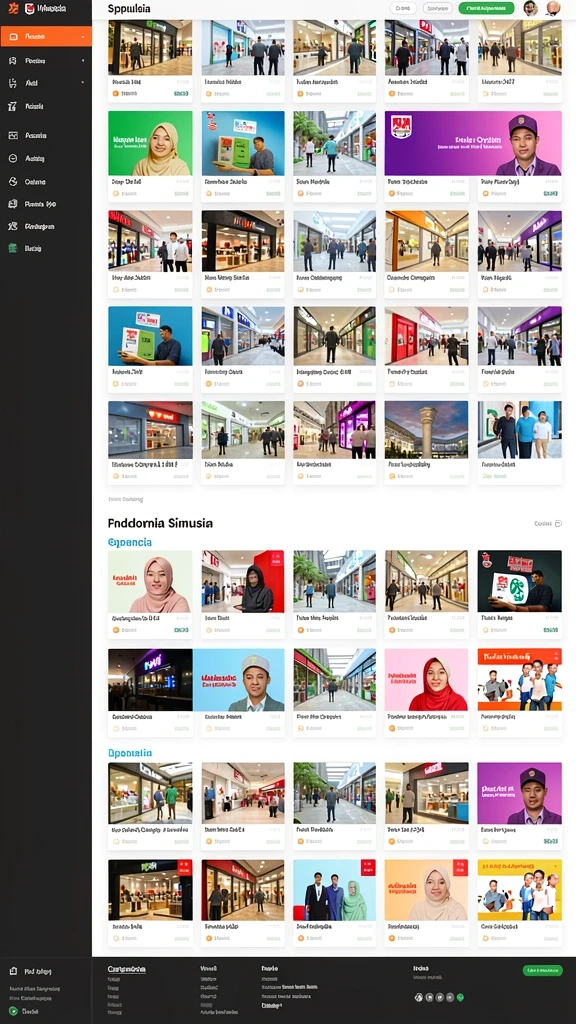Click the first outlined pill button in the header
Viewport: 576px width, 1024px height.
click(403, 8)
